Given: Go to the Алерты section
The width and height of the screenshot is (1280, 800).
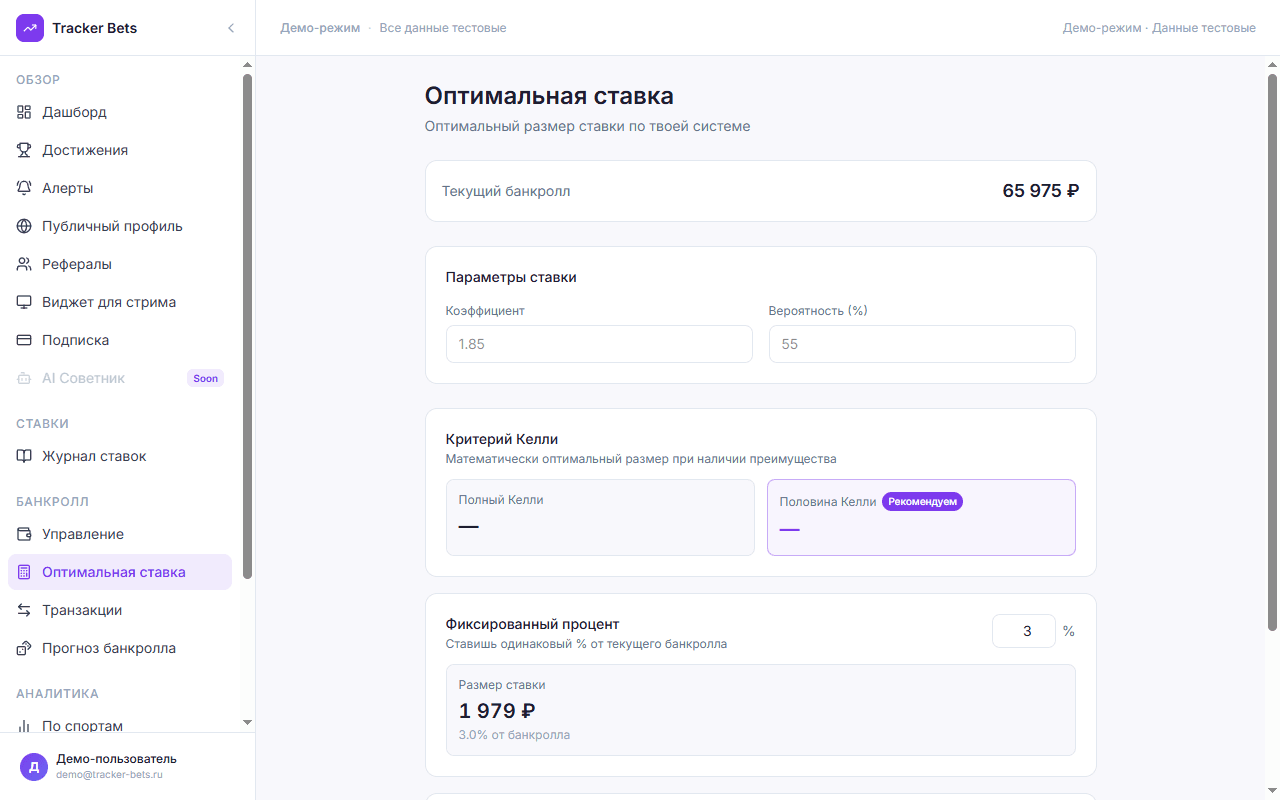Looking at the screenshot, I should coord(120,188).
